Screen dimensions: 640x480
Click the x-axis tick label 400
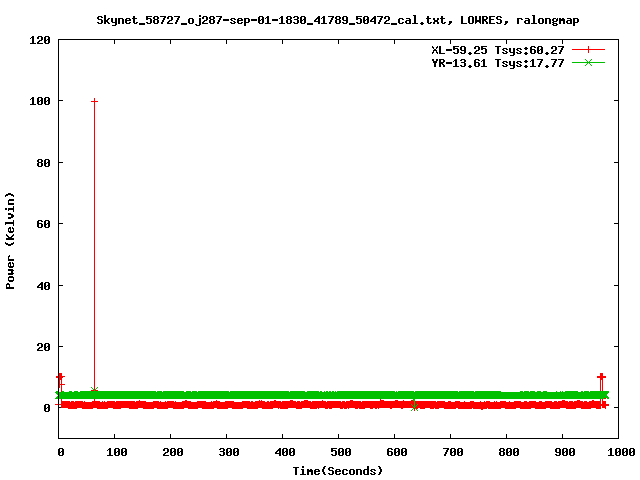(284, 452)
